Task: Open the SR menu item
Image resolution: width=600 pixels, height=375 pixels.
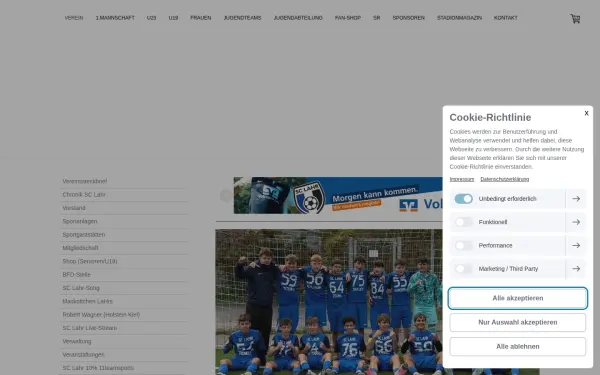Action: pyautogui.click(x=377, y=18)
